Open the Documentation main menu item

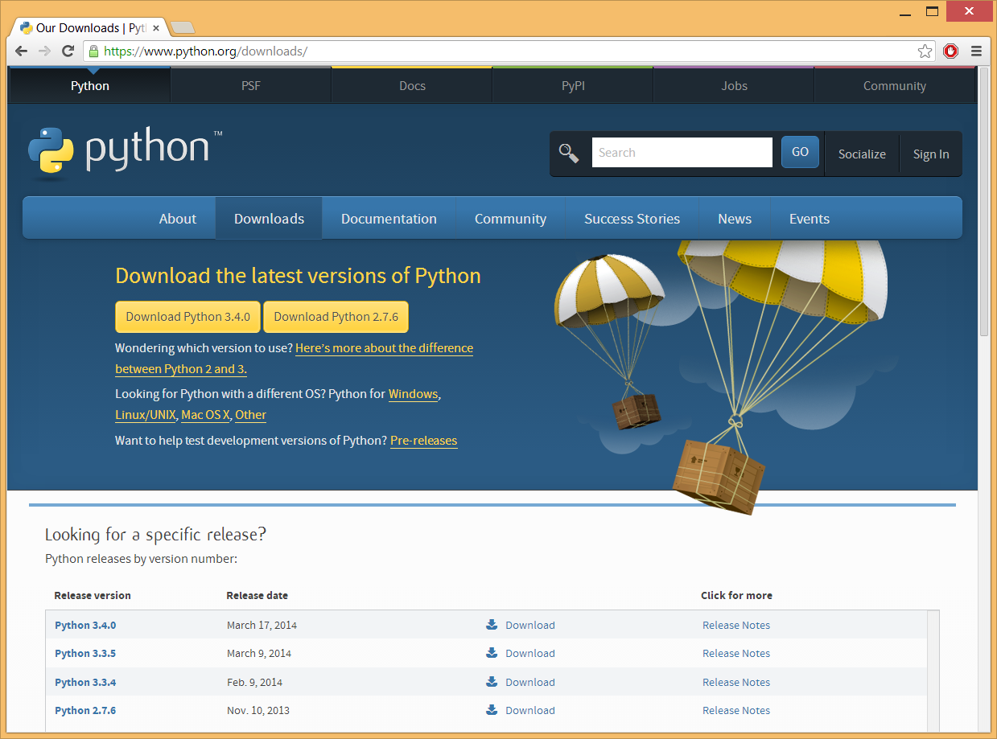[x=388, y=219]
